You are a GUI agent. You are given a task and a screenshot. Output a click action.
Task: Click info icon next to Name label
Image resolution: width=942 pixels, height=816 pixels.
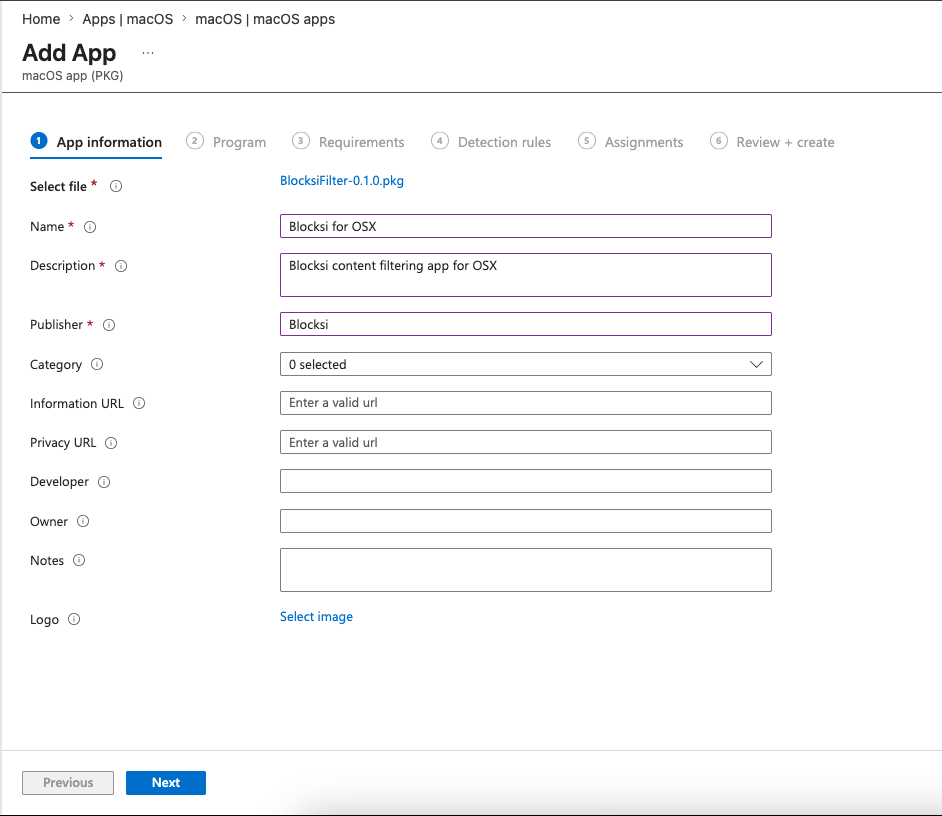90,227
